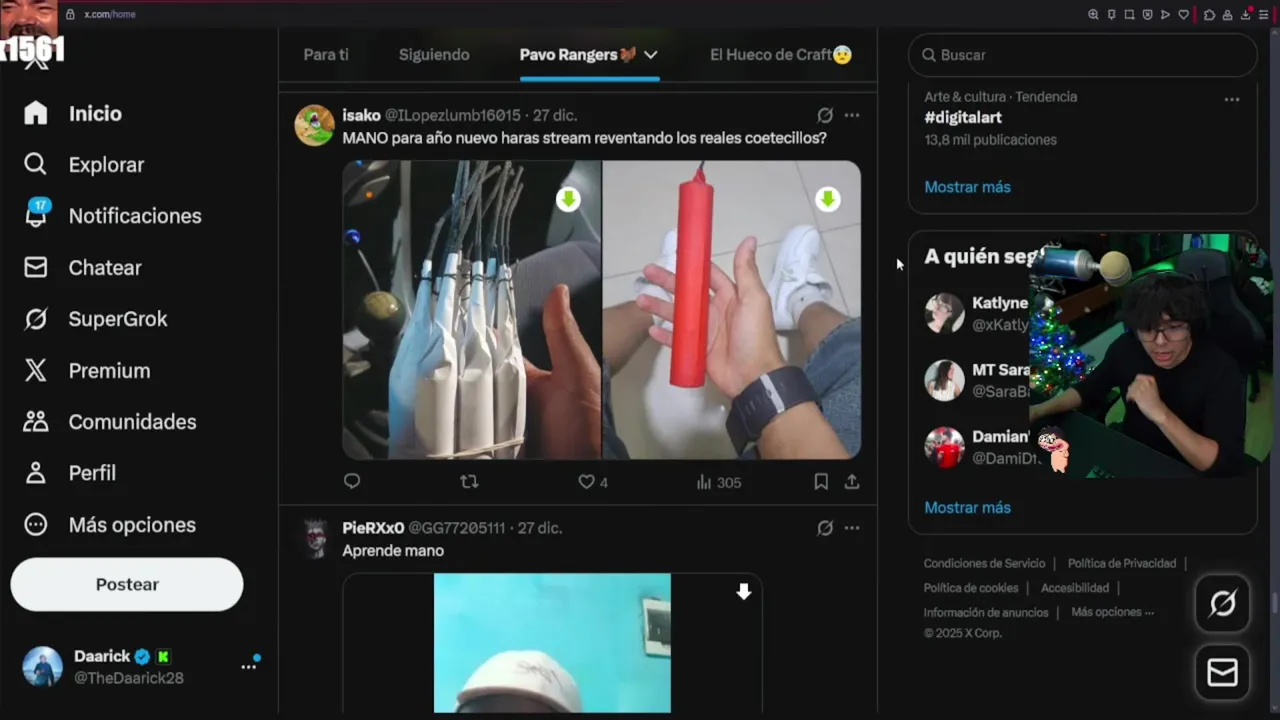The width and height of the screenshot is (1280, 720).
Task: Like isako's post with 4 likes
Action: tap(593, 482)
